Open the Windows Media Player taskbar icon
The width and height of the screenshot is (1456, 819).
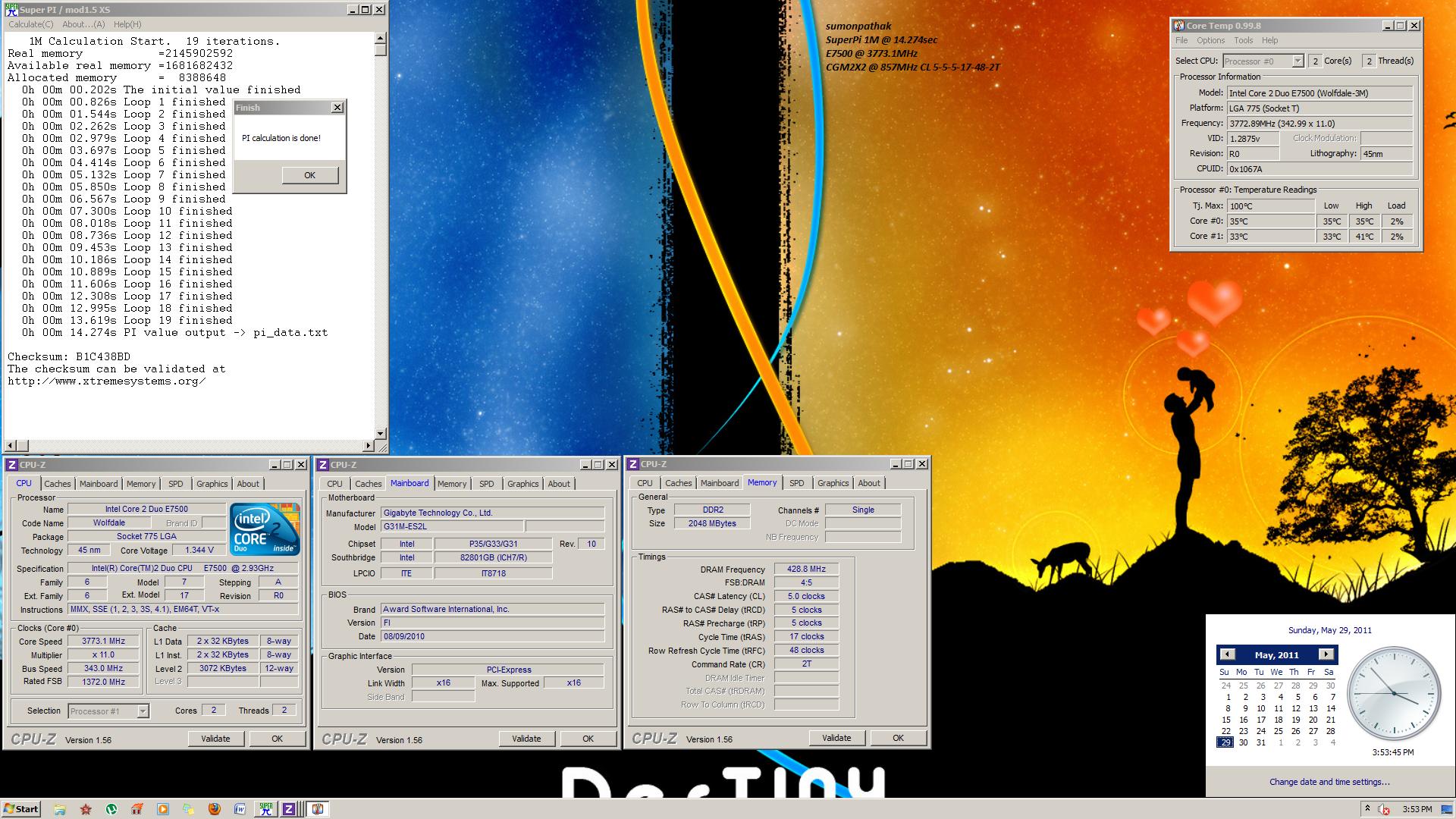[162, 809]
